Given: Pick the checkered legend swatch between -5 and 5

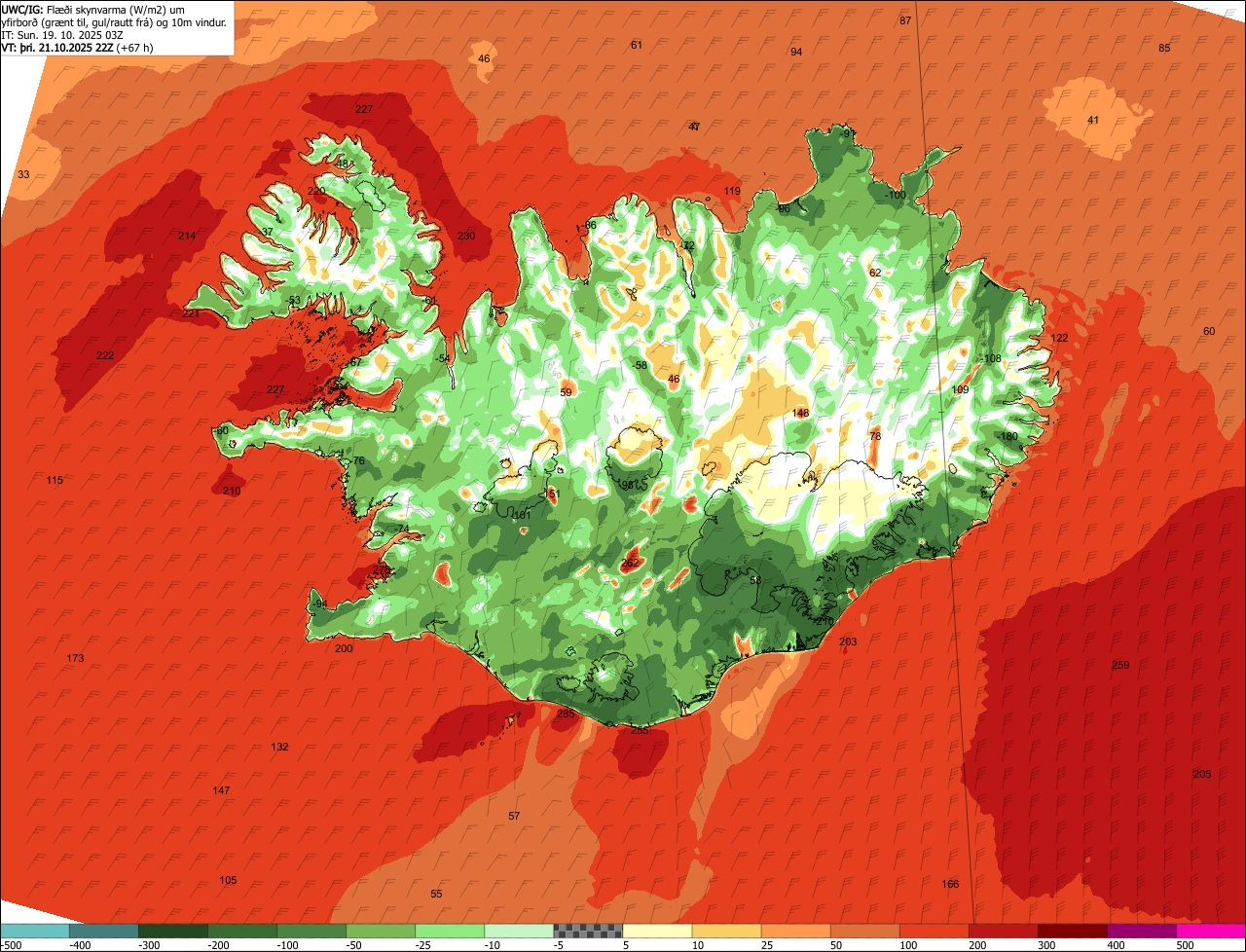Looking at the screenshot, I should tap(588, 931).
